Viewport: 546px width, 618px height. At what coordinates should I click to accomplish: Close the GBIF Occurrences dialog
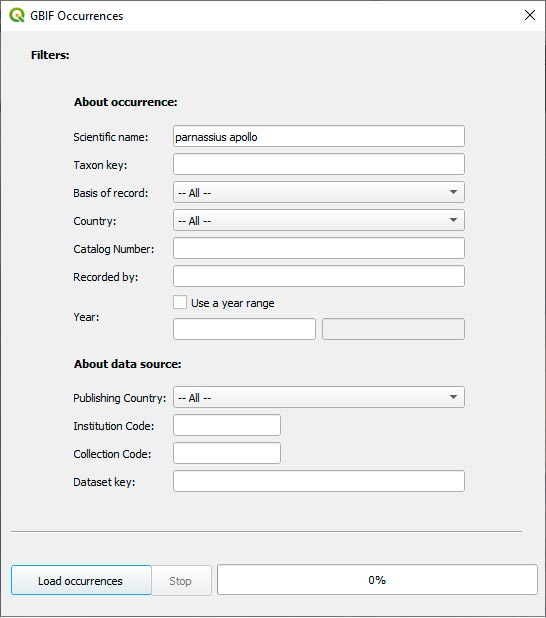[x=530, y=15]
